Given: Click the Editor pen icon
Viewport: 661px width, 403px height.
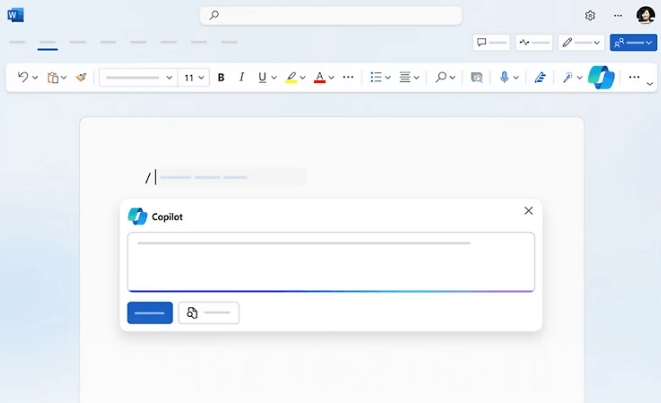Looking at the screenshot, I should [540, 77].
